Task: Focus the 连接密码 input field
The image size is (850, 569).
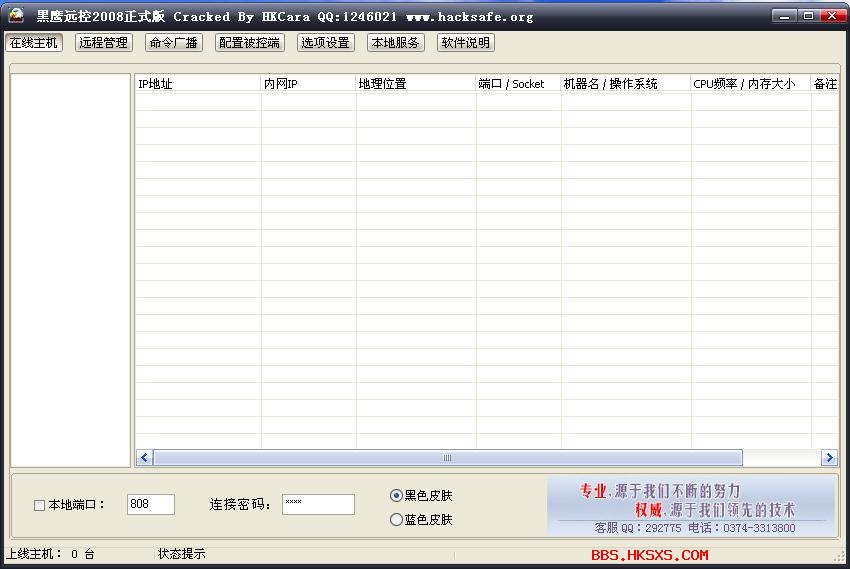Action: (318, 504)
